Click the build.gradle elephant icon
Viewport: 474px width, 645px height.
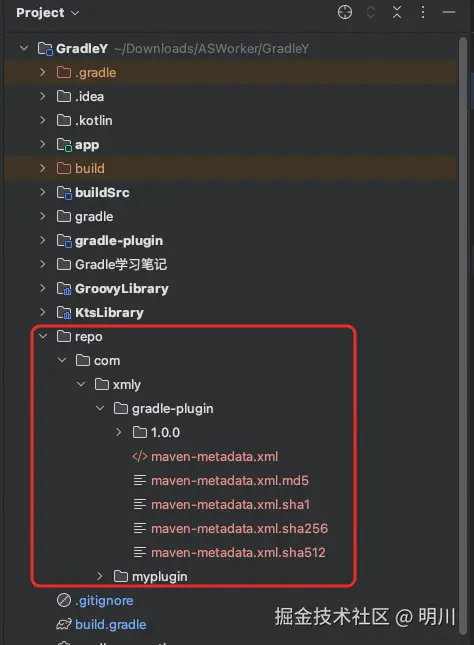64,624
